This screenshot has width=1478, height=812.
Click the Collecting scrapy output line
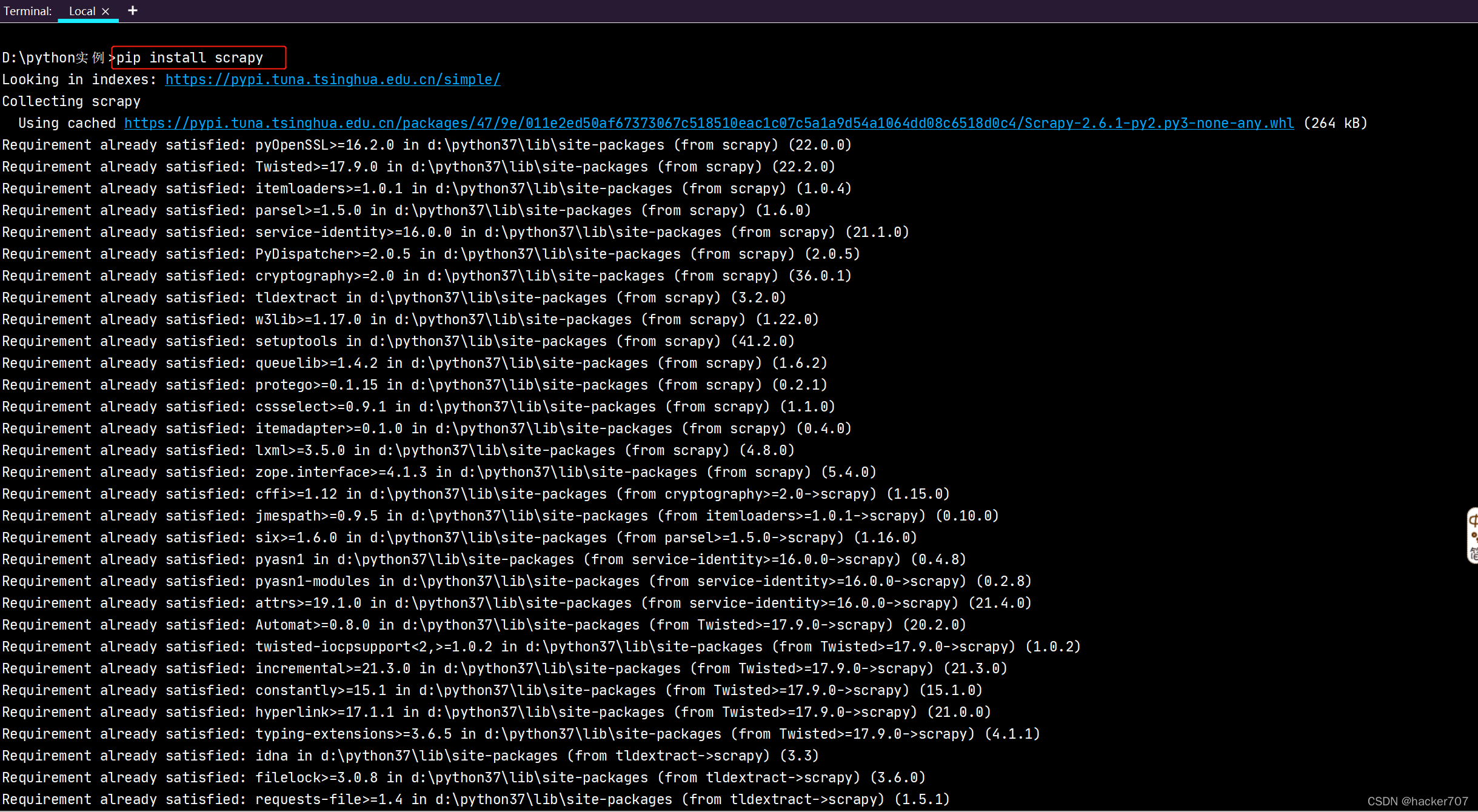pos(72,101)
